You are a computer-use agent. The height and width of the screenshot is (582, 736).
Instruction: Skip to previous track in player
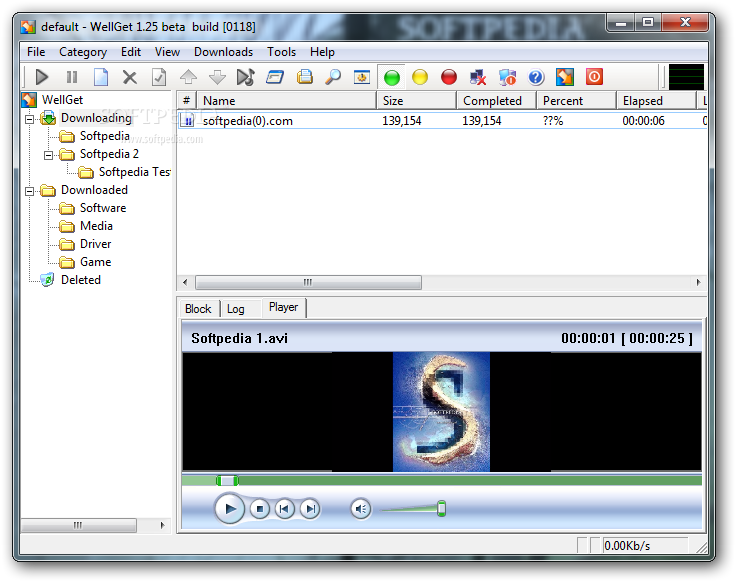[x=284, y=509]
